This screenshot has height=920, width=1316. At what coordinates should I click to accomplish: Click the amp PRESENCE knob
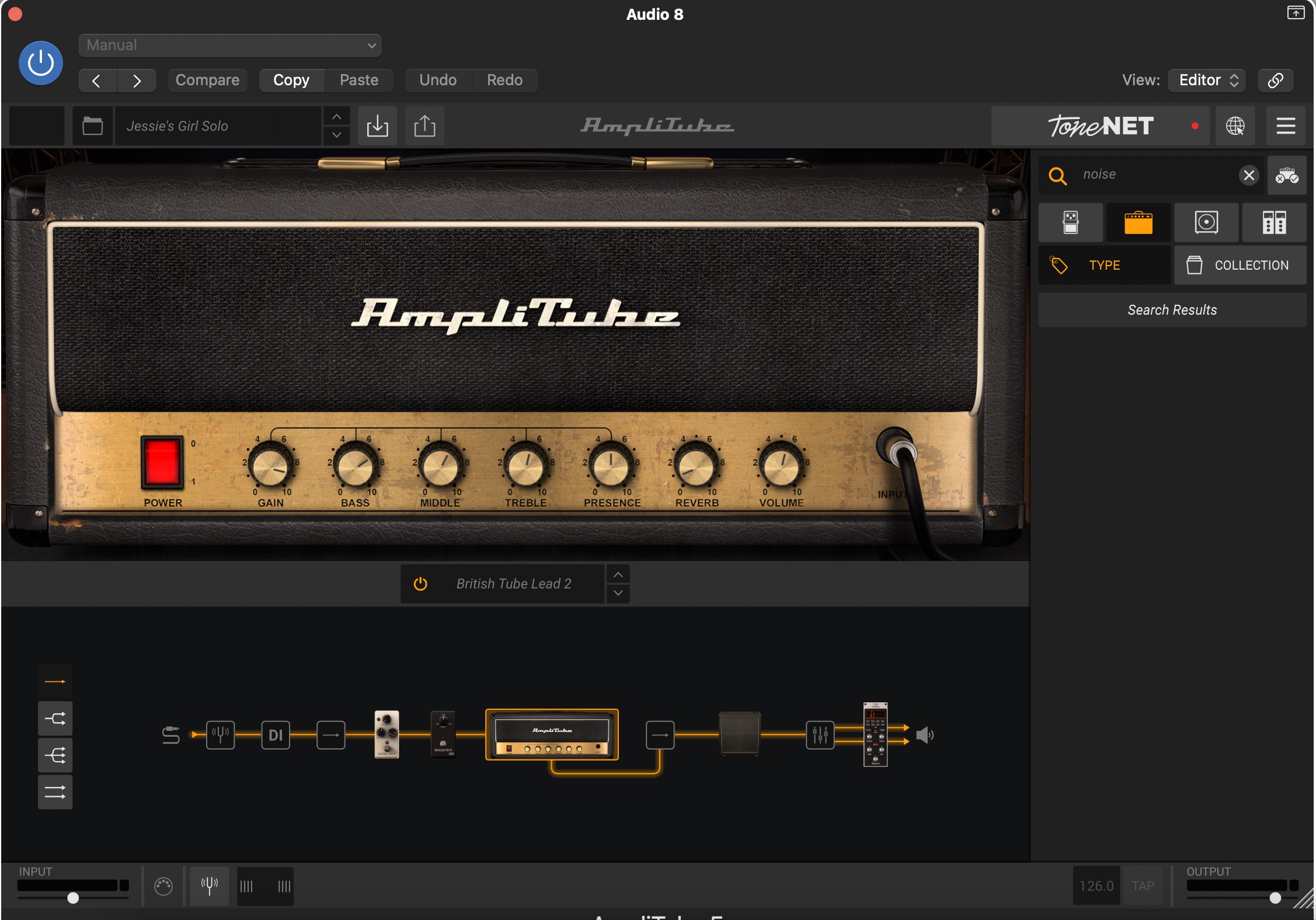coord(611,466)
